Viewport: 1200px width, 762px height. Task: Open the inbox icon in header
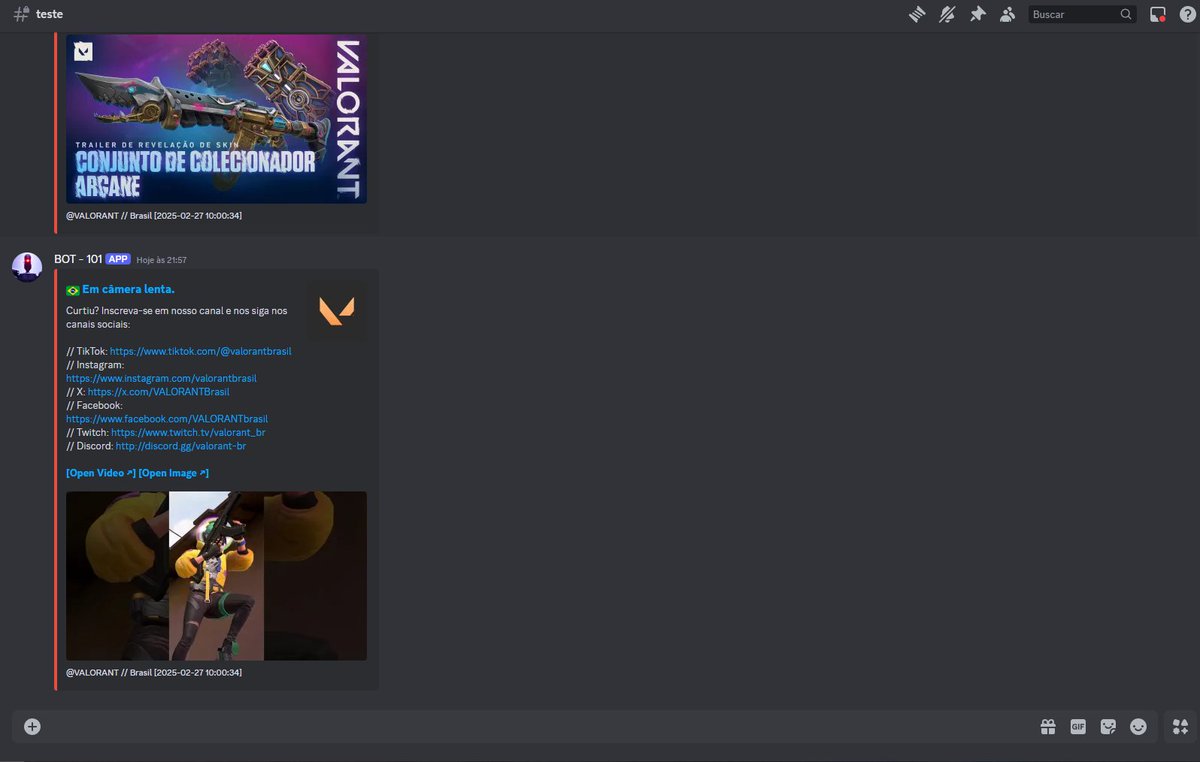point(1158,14)
